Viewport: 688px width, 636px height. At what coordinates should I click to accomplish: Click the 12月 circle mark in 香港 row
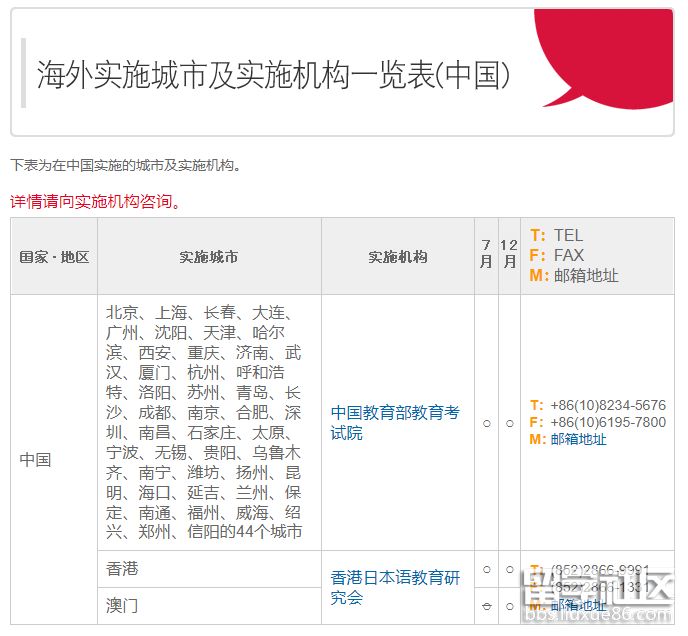click(x=509, y=569)
